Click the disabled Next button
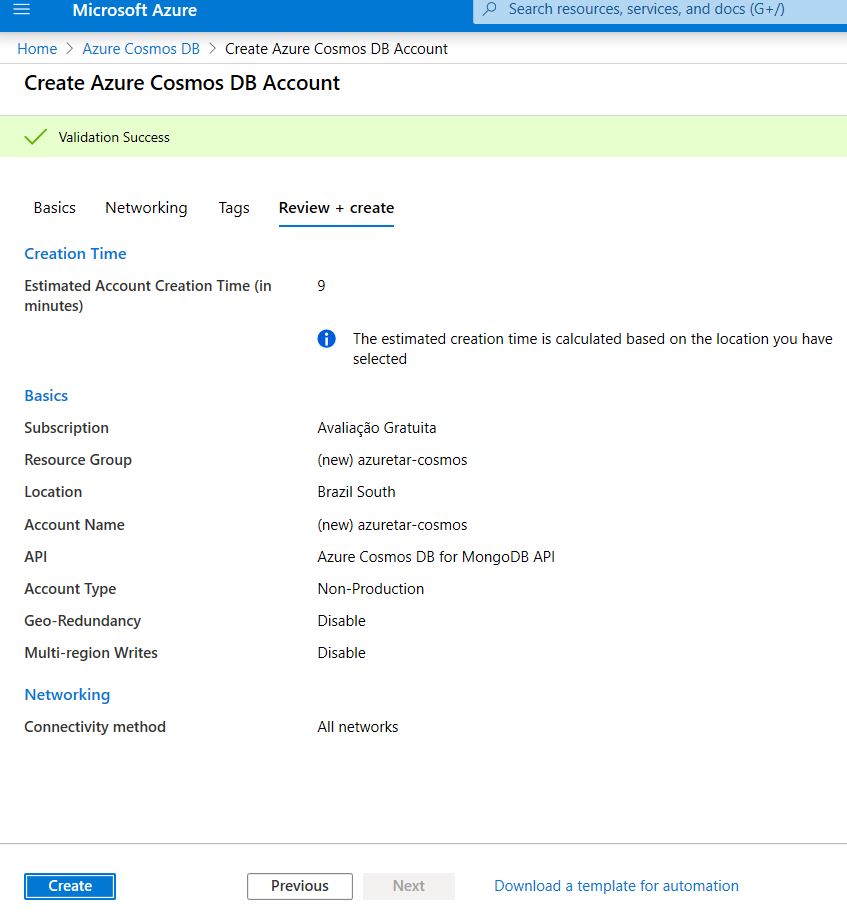 point(409,886)
